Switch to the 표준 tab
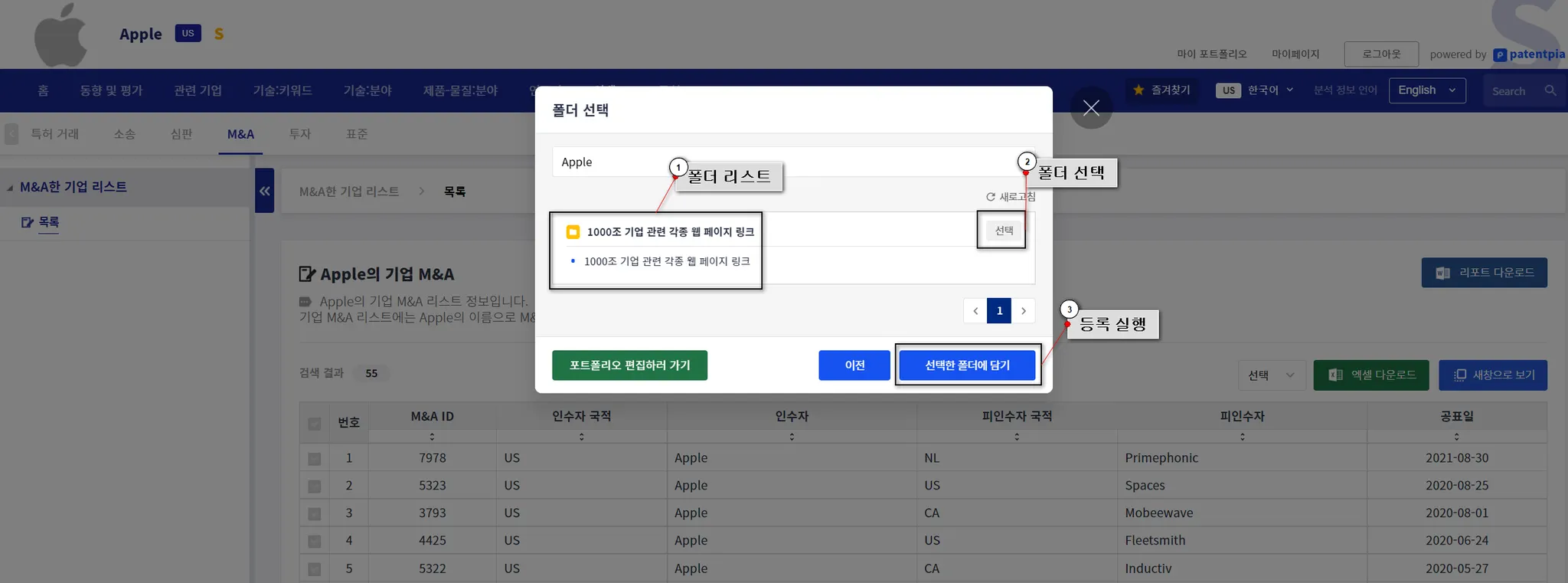 pos(357,134)
